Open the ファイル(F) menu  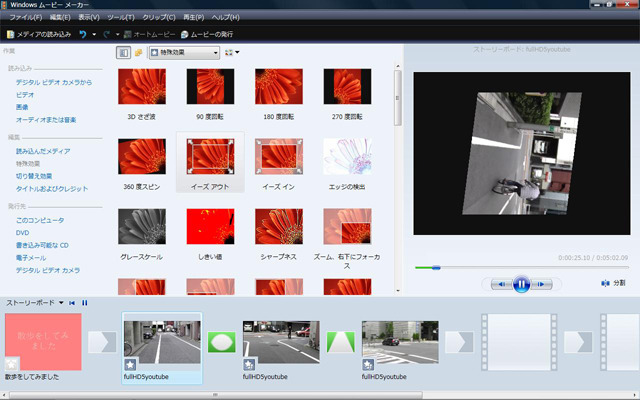click(25, 18)
